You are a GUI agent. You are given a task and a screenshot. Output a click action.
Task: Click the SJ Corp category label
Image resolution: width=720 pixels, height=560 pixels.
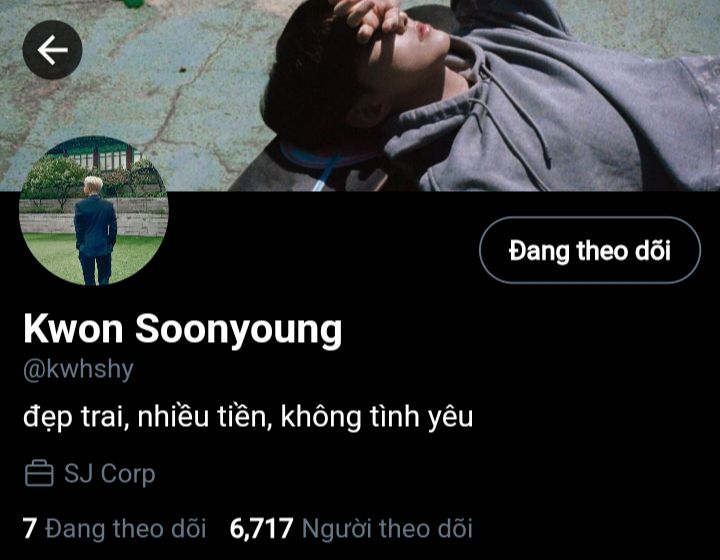(109, 473)
